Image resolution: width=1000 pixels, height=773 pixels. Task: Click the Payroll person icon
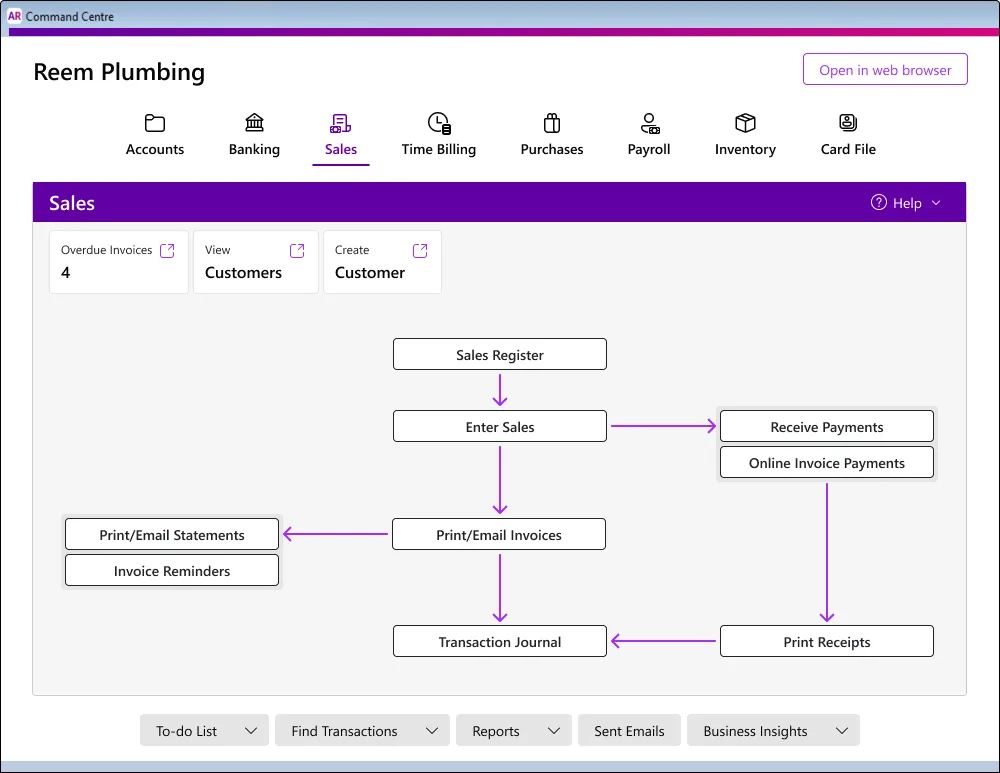point(649,122)
